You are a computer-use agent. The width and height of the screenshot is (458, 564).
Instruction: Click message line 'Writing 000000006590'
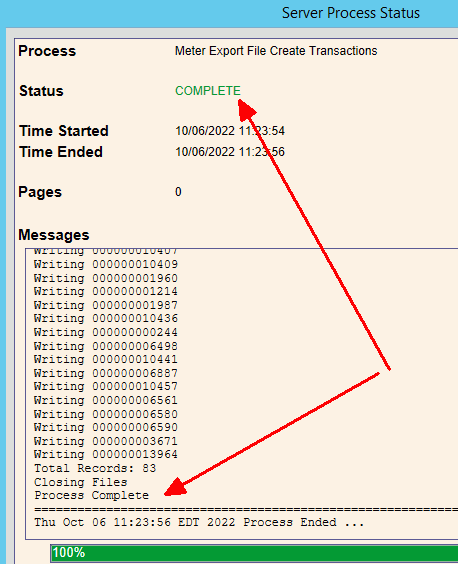tap(106, 427)
